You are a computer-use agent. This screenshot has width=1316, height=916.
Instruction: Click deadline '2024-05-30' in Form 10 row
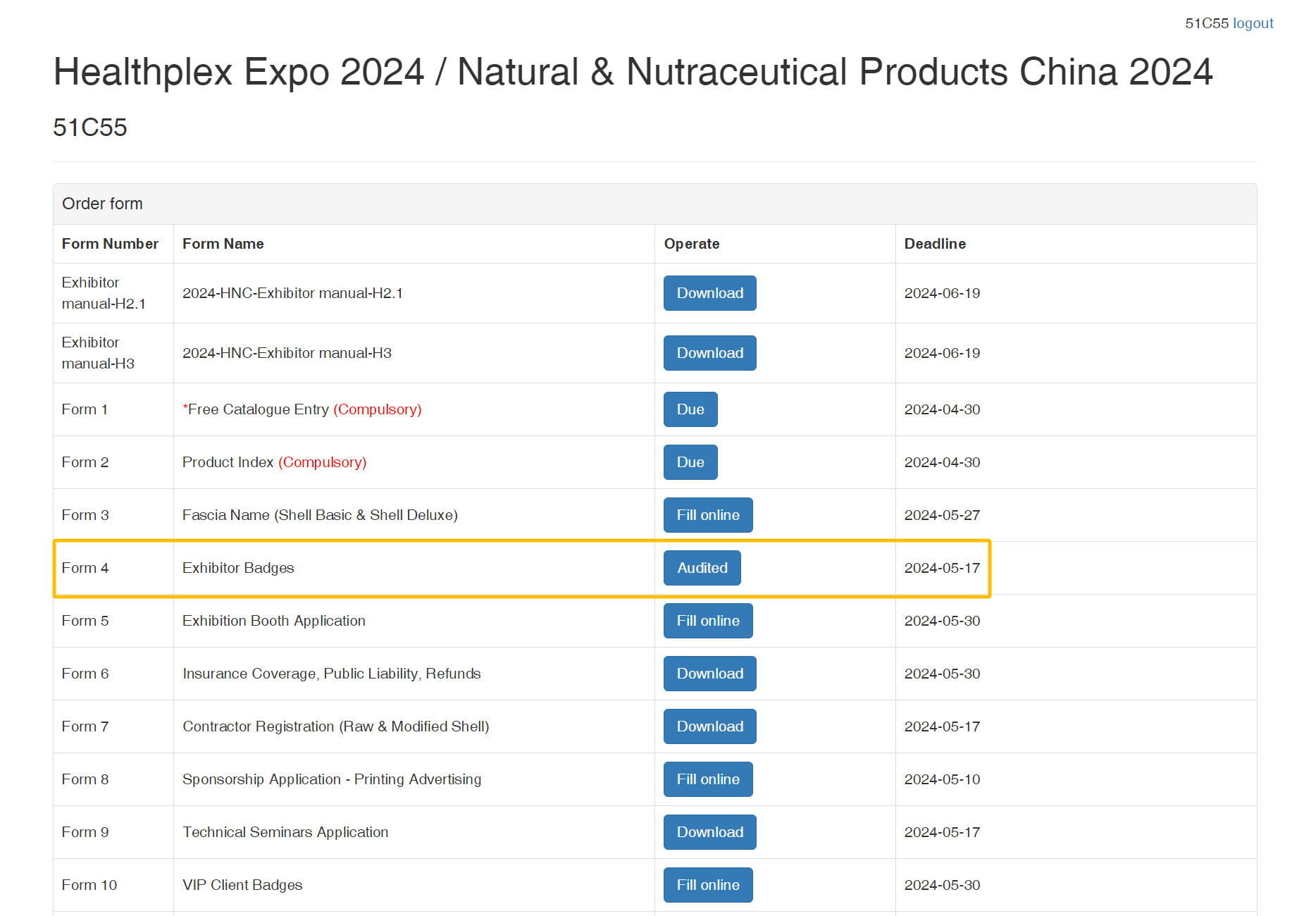click(x=943, y=885)
